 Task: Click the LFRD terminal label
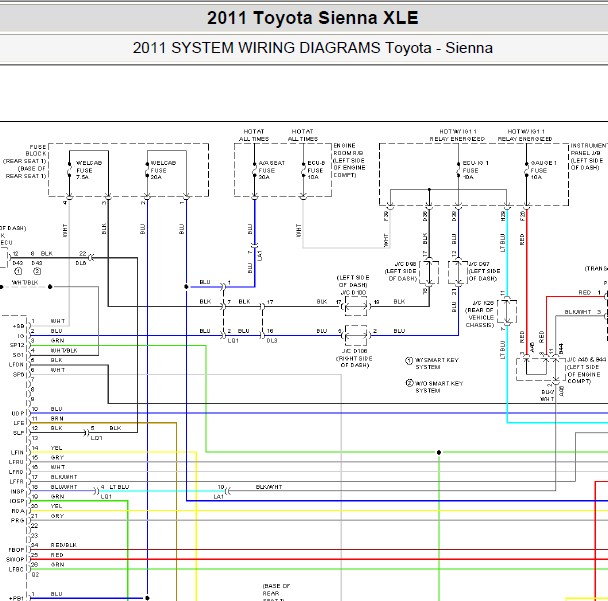point(16,472)
